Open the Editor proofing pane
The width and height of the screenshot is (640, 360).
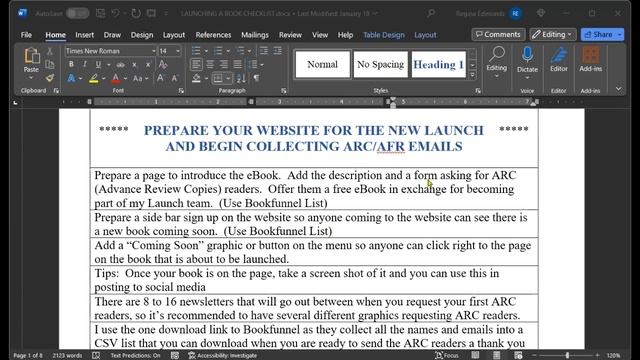(559, 60)
